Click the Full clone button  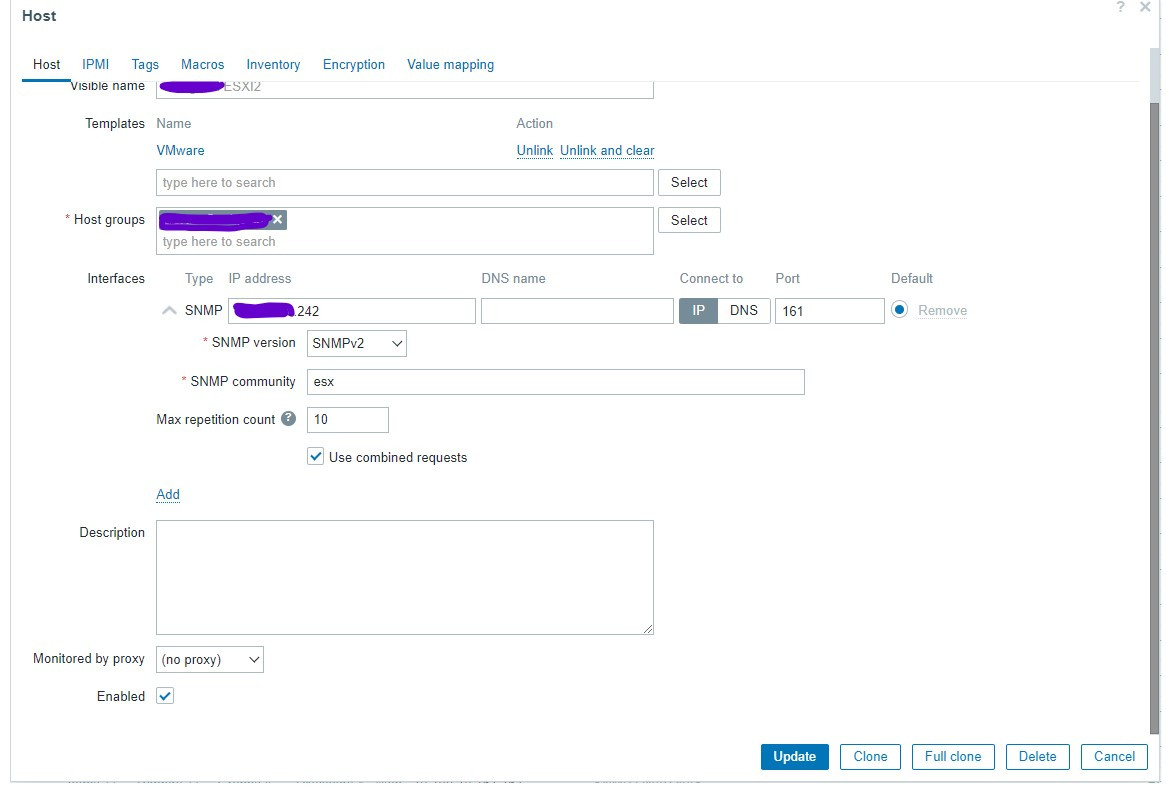pyautogui.click(x=953, y=756)
